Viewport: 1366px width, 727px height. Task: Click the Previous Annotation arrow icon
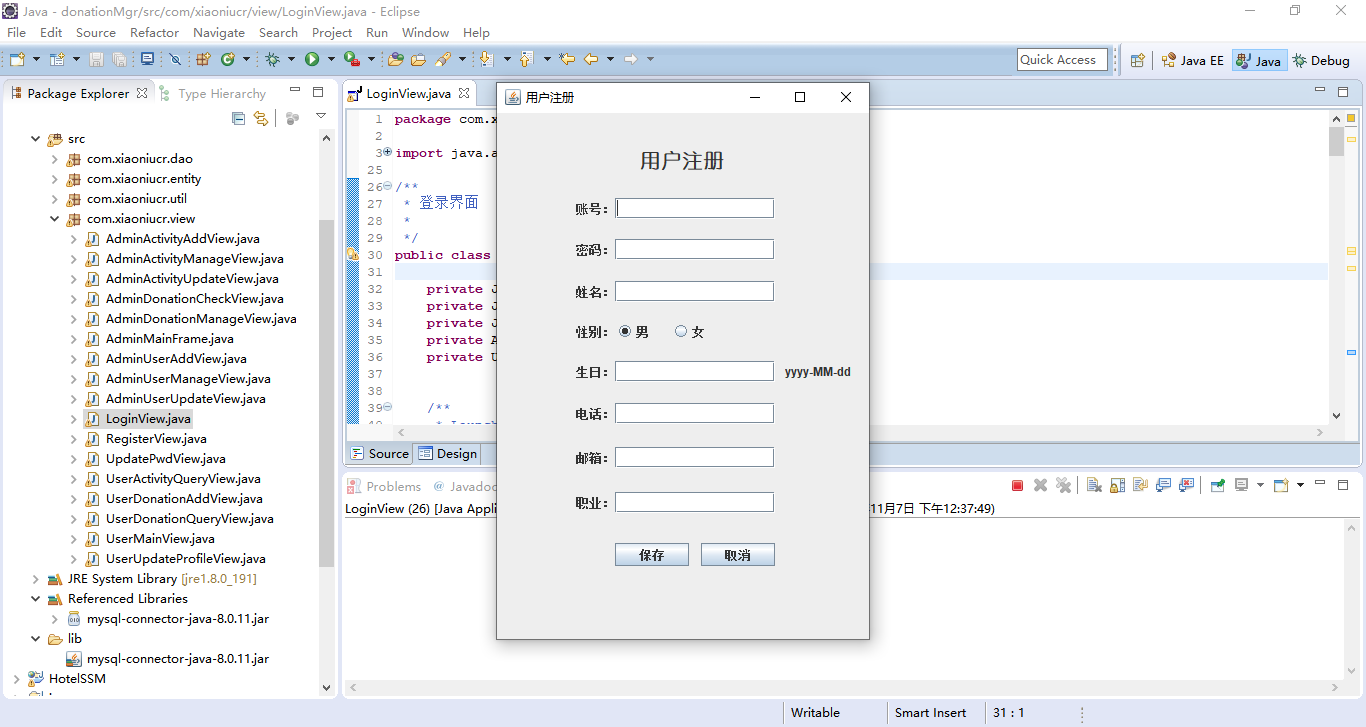tap(525, 59)
